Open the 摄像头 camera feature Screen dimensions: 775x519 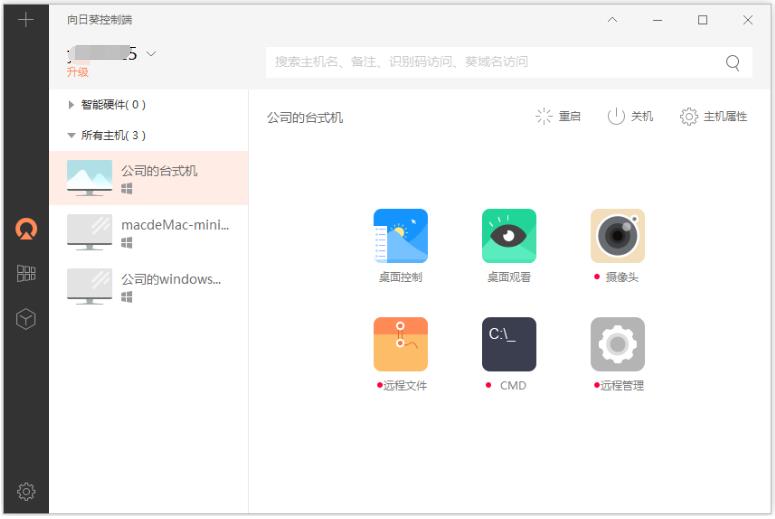pyautogui.click(x=617, y=246)
